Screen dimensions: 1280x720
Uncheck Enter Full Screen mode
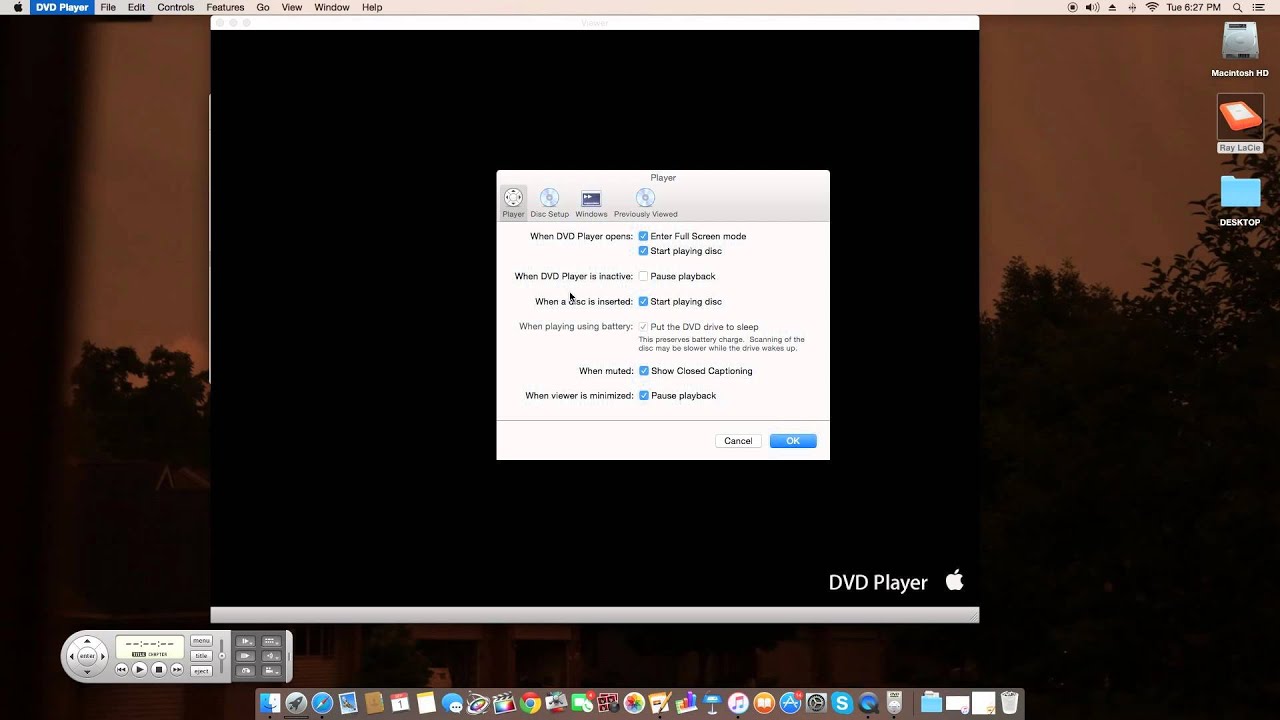pyautogui.click(x=643, y=236)
